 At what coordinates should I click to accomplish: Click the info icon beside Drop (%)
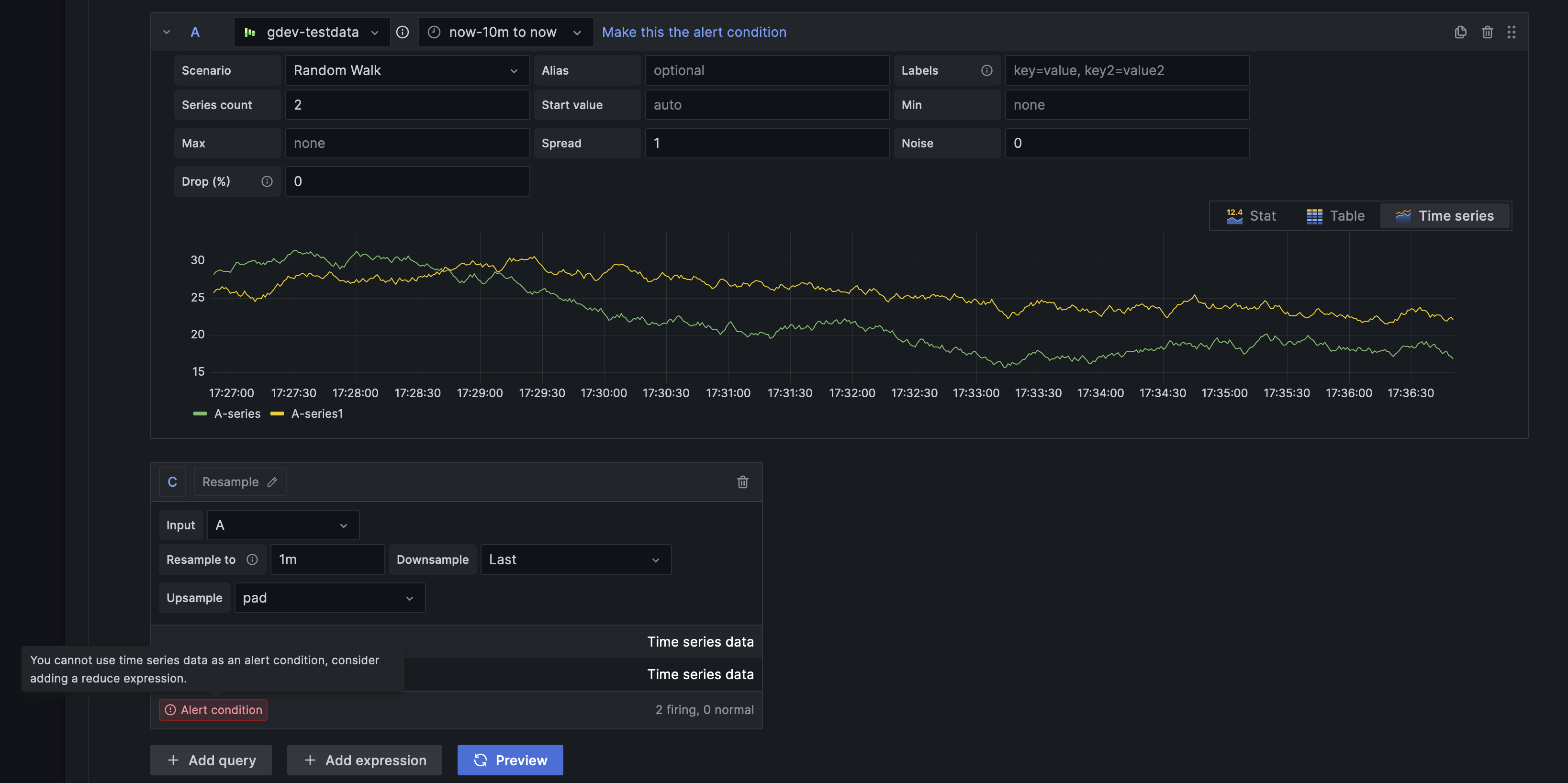[267, 181]
